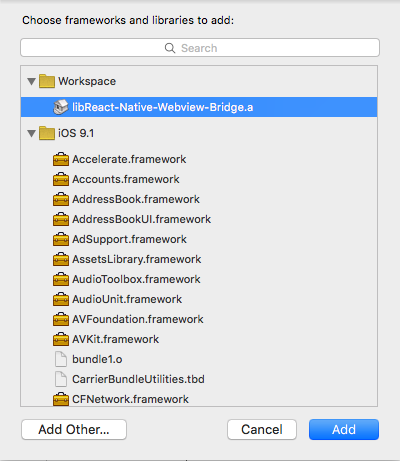This screenshot has width=400, height=461.
Task: Click the AVKit.framework toolbox icon
Action: pos(61,339)
